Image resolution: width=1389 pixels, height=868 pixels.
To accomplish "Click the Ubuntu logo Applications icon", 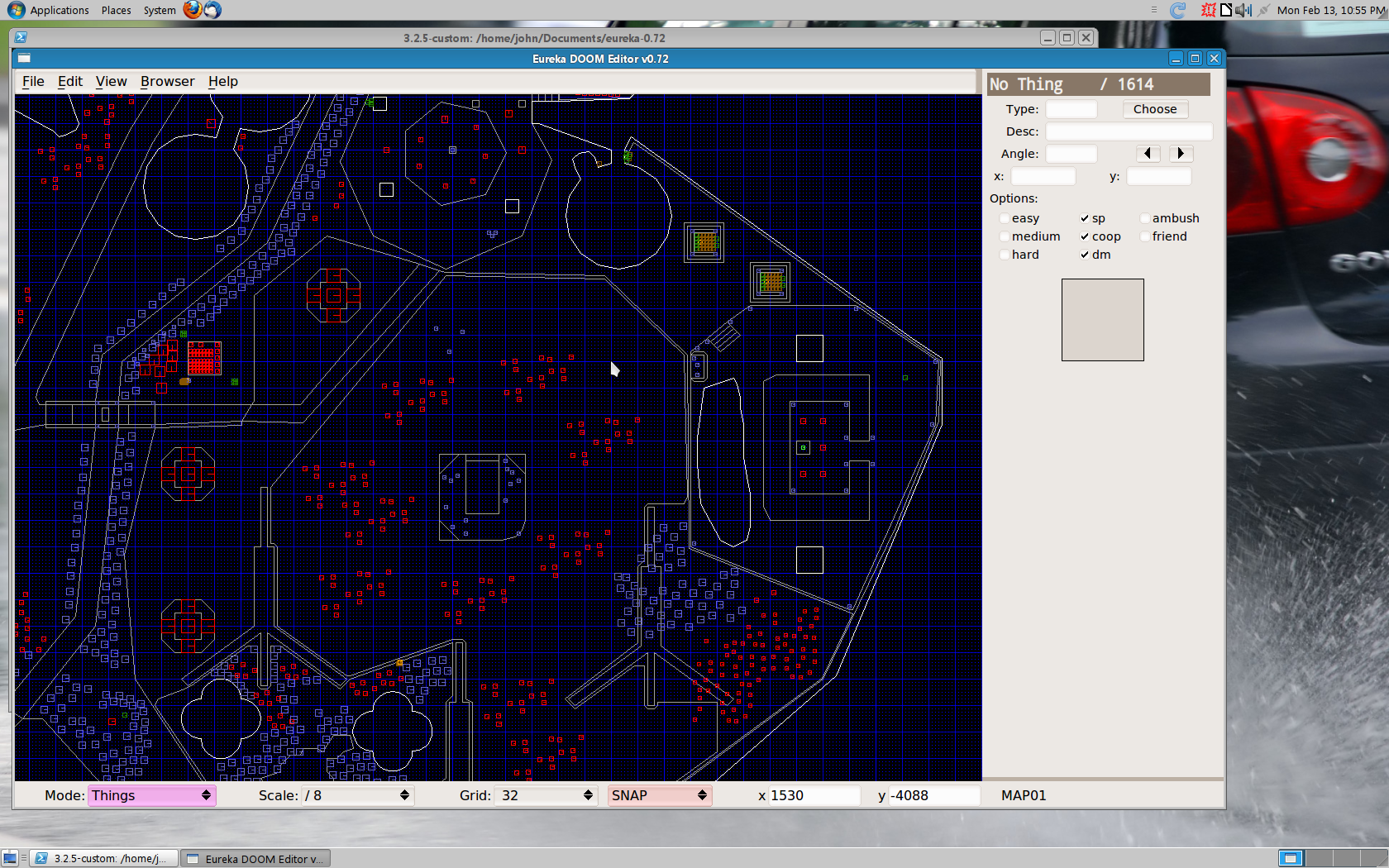I will (16, 10).
